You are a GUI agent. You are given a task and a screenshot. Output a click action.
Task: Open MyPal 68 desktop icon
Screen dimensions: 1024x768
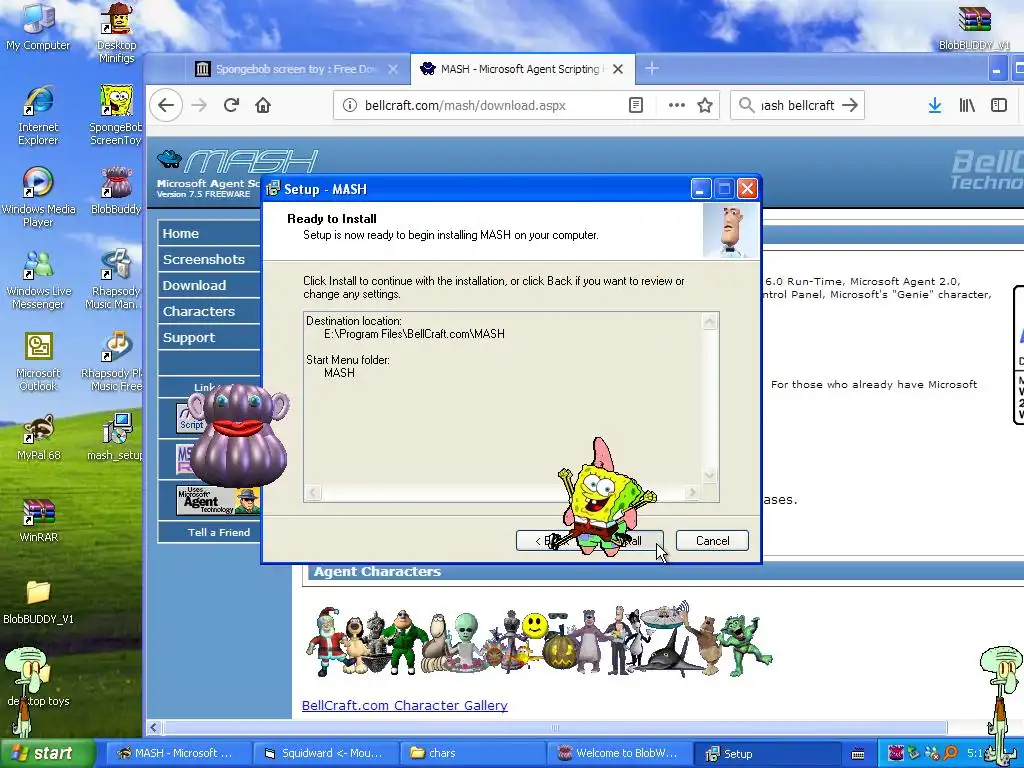[x=38, y=437]
